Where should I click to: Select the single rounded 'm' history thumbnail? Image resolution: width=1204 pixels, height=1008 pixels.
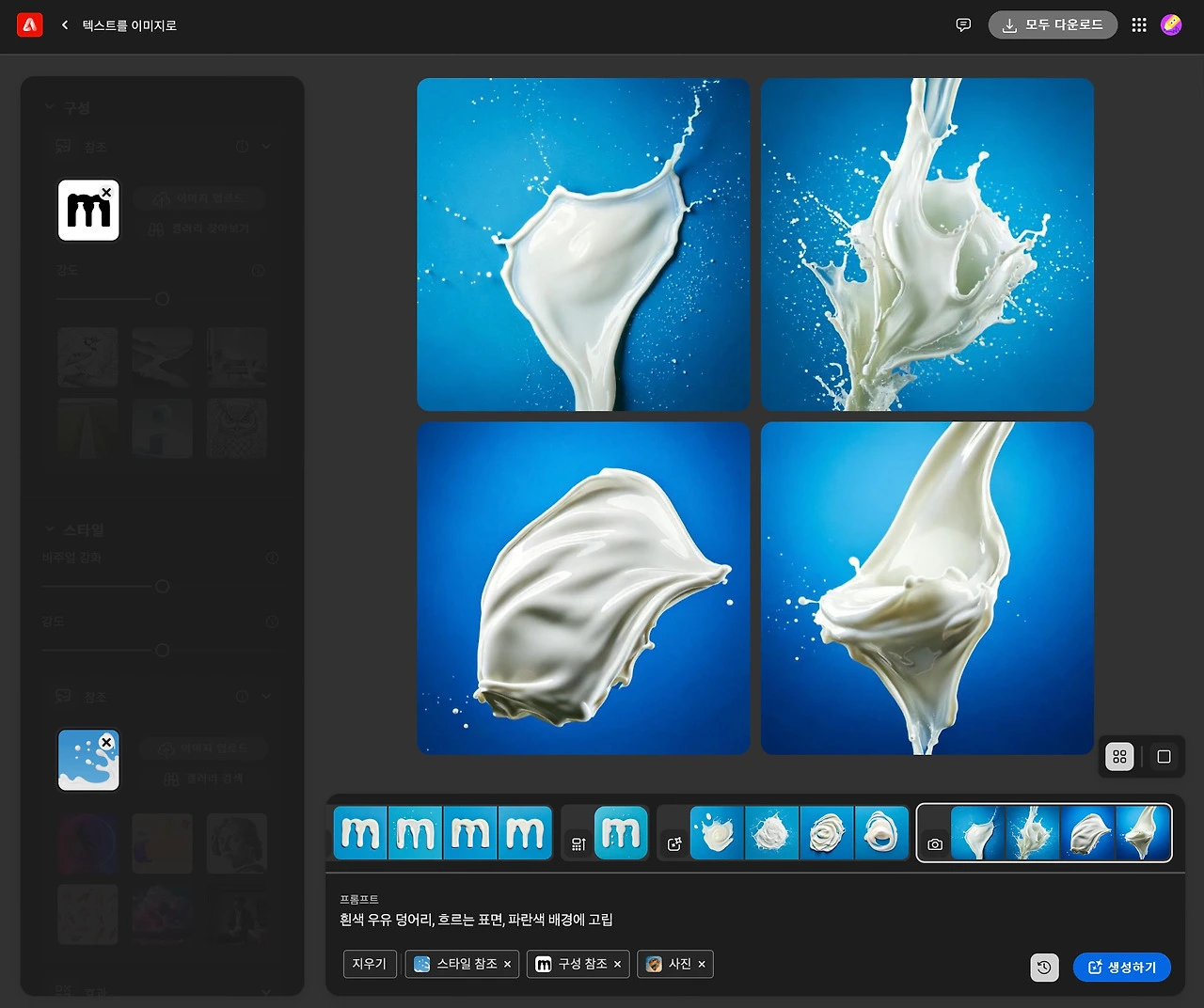coord(621,833)
